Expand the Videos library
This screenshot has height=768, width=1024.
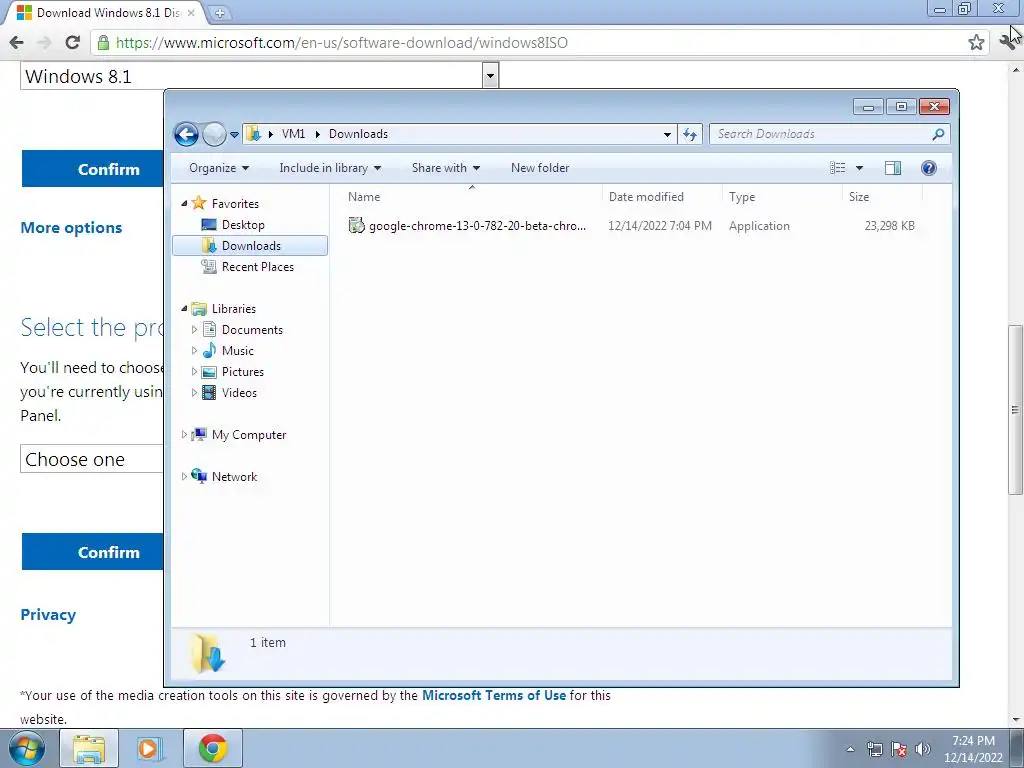[x=194, y=392]
